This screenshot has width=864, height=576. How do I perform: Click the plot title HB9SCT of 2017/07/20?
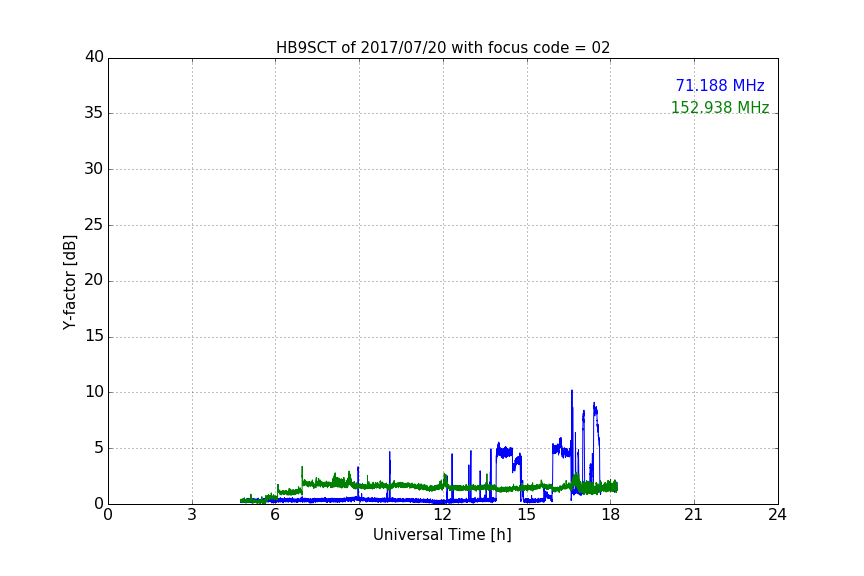pyautogui.click(x=443, y=48)
